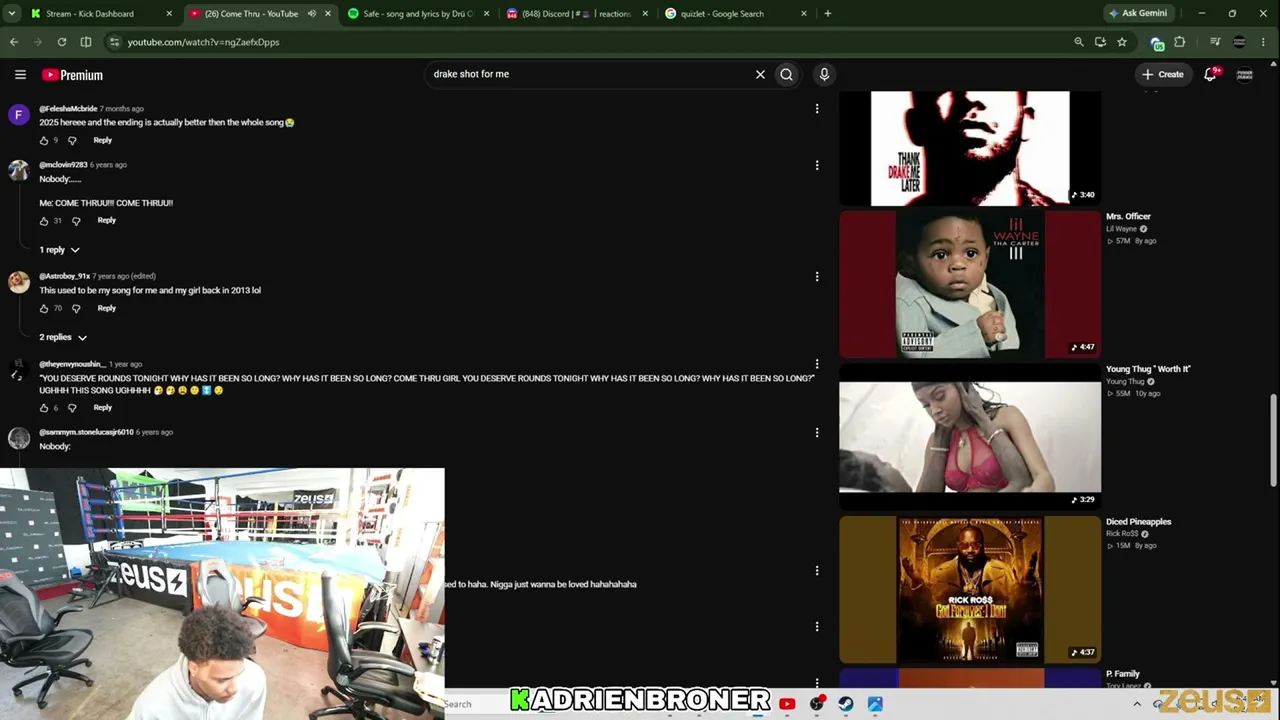Select the Come Thru - YouTube tab

pyautogui.click(x=250, y=14)
